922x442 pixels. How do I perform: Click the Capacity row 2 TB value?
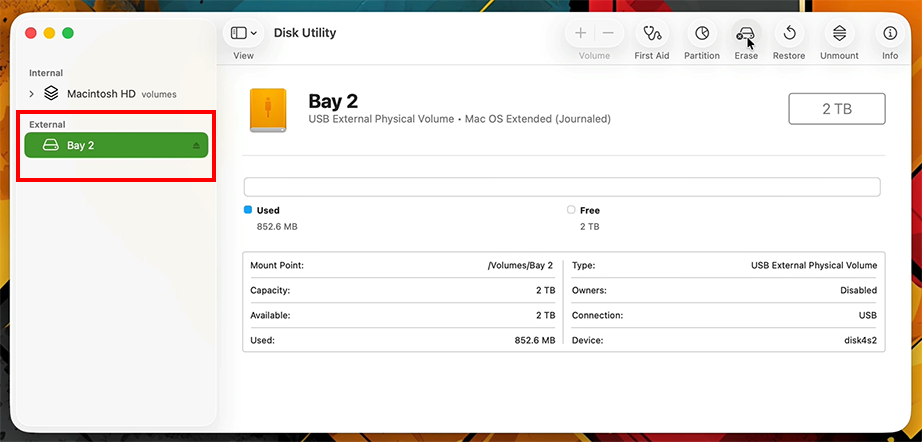point(546,290)
